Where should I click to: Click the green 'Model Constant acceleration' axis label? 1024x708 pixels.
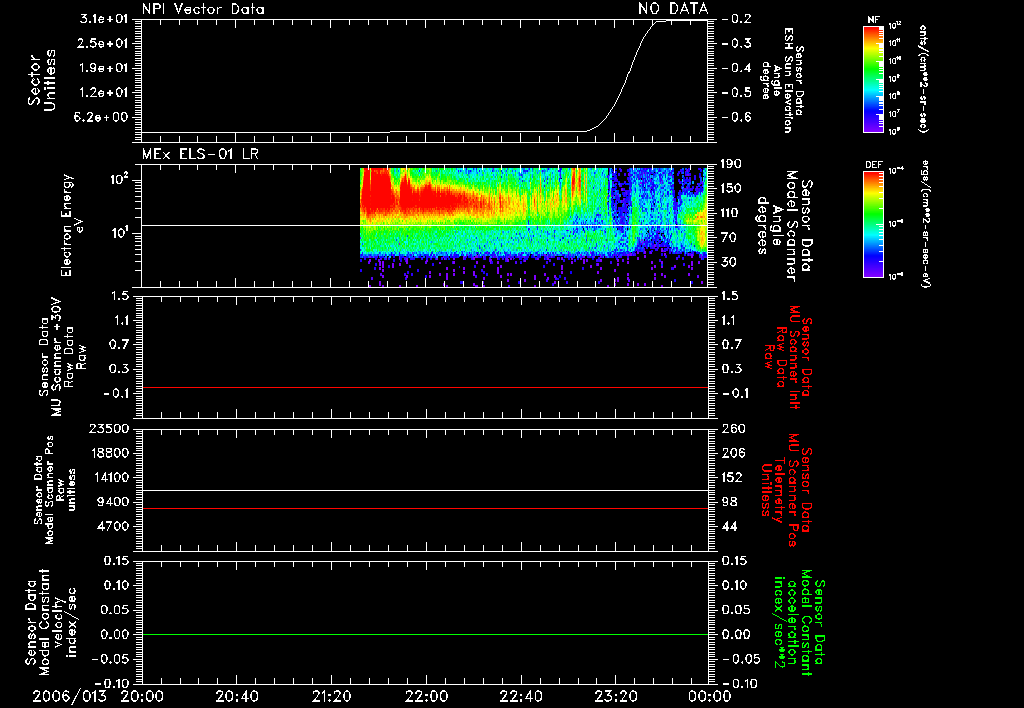[799, 622]
